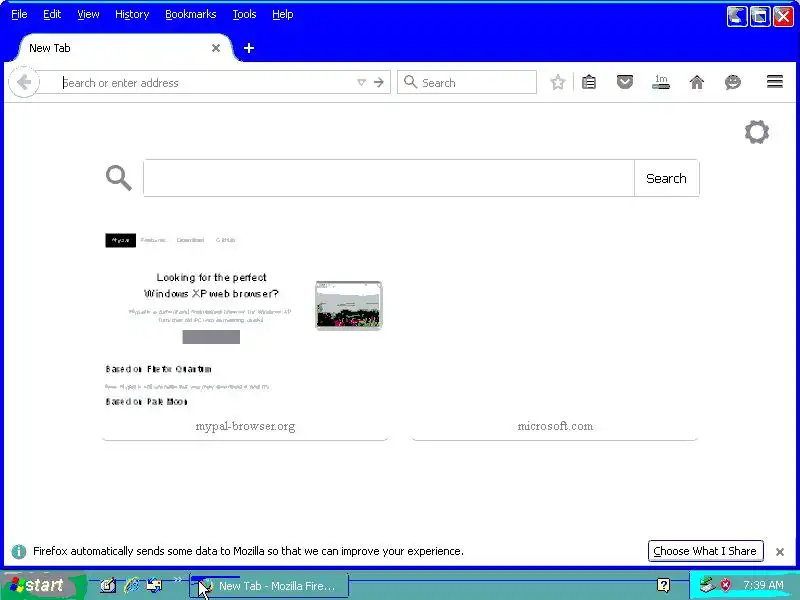Open the mypal-browser.org tile
800x600 pixels.
245,334
